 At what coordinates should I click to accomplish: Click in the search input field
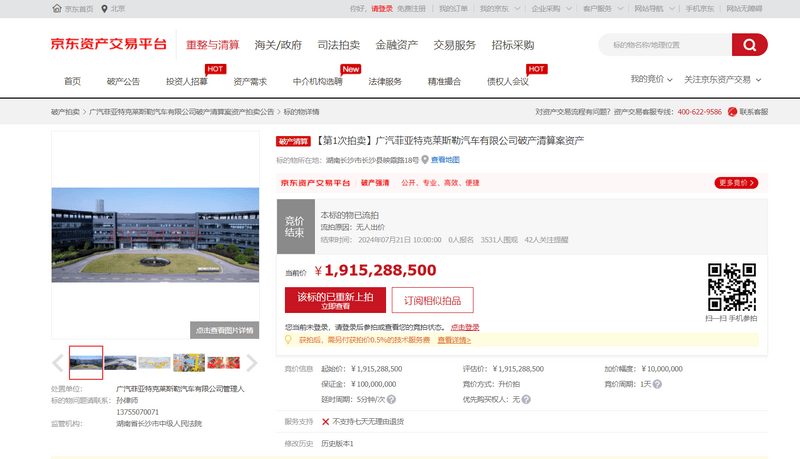coord(665,45)
